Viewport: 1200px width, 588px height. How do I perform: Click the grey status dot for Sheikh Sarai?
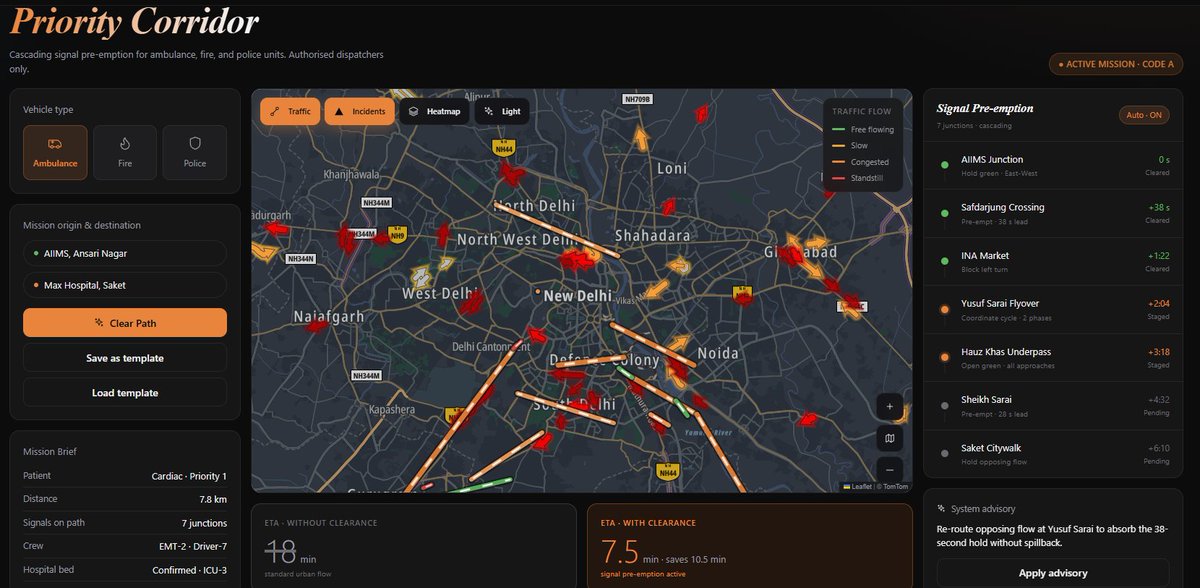[x=945, y=405]
